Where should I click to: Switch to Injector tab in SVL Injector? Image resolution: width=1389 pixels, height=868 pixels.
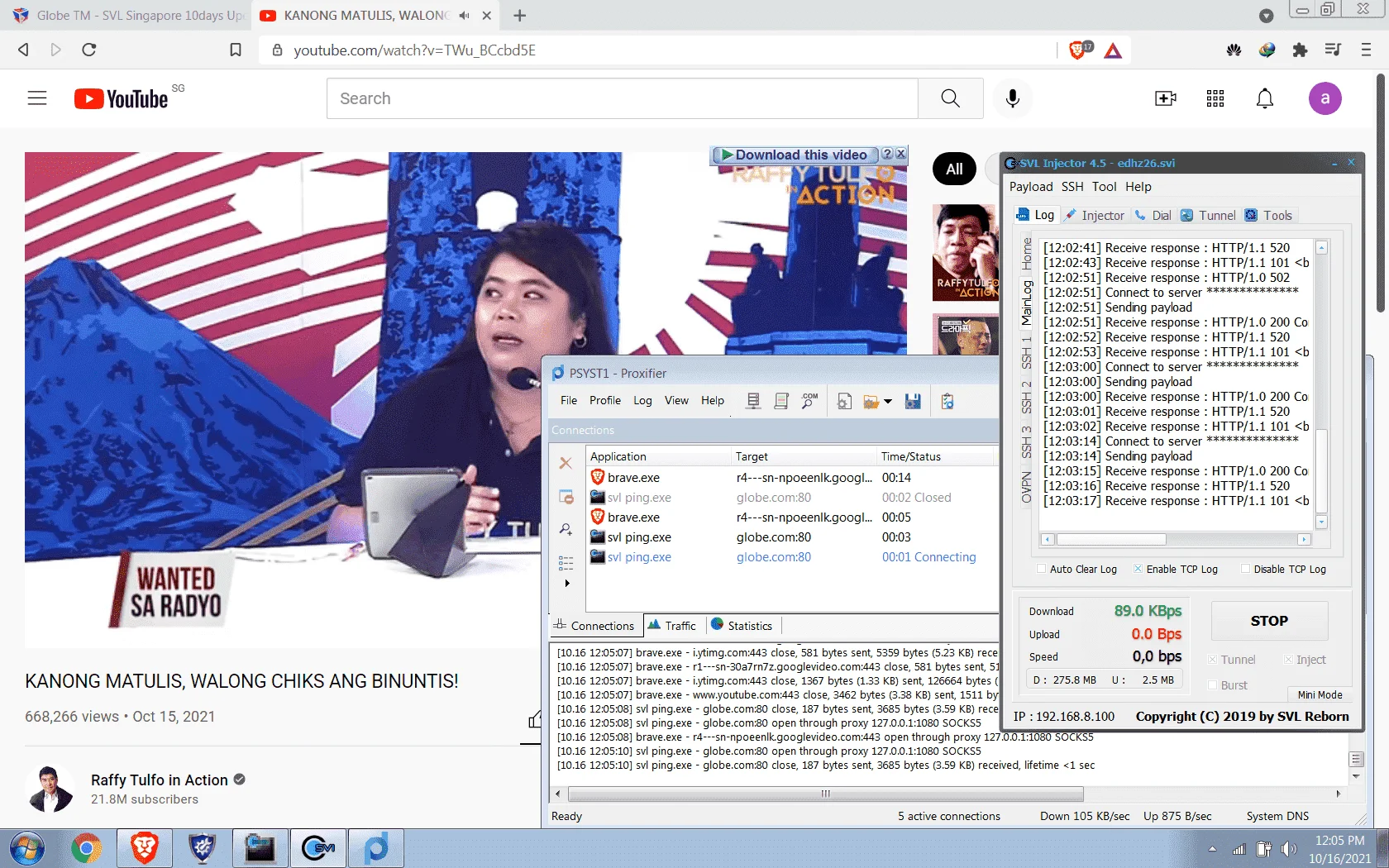click(1095, 215)
